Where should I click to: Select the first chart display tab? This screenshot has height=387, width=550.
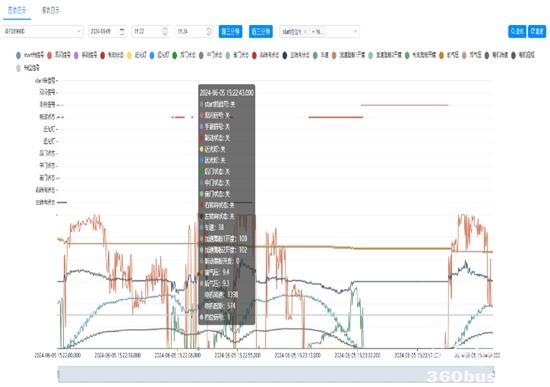pos(17,11)
